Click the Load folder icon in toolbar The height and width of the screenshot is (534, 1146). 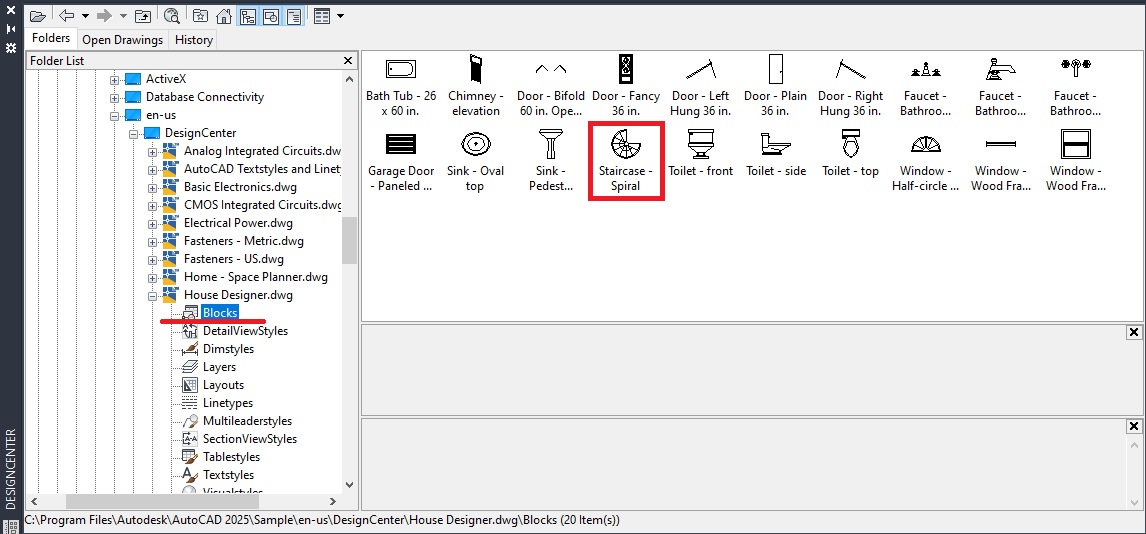pyautogui.click(x=38, y=16)
